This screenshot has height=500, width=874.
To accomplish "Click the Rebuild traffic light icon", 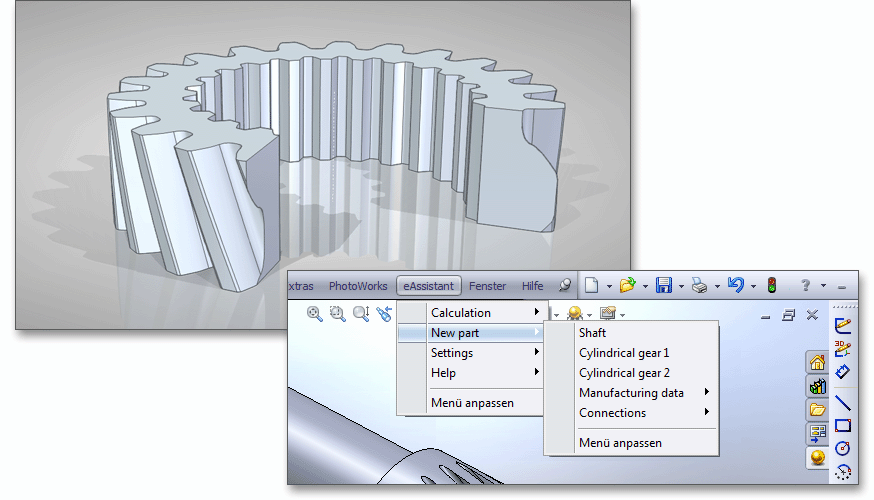I will [771, 286].
